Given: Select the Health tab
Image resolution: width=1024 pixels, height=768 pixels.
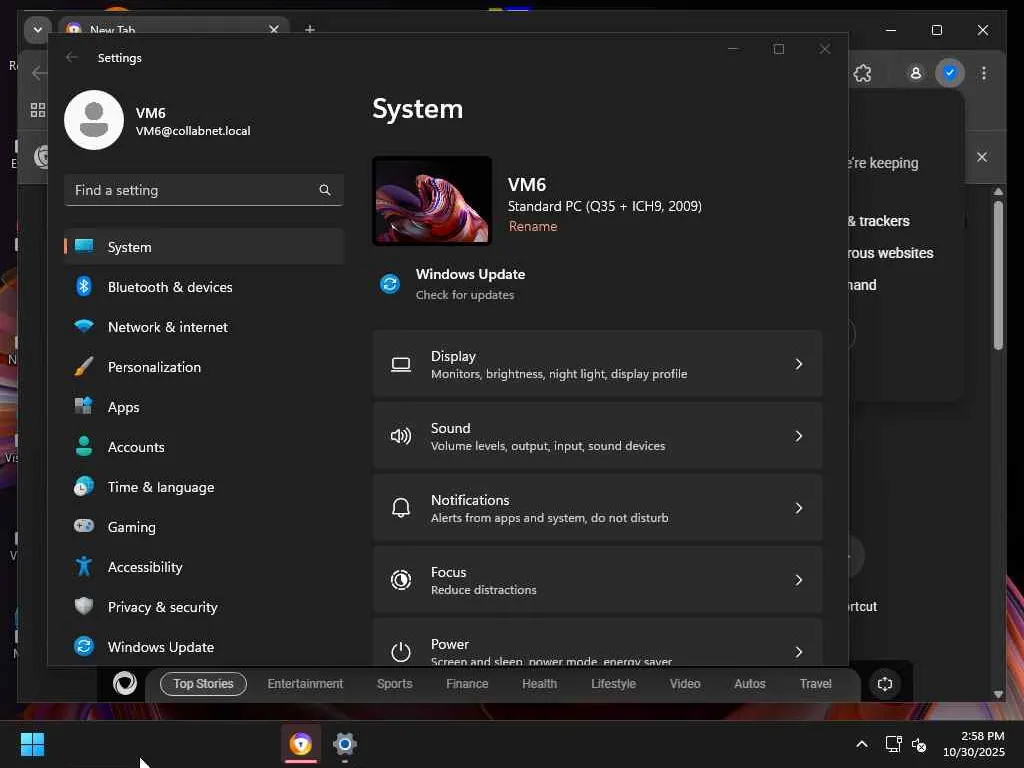Looking at the screenshot, I should click(x=539, y=684).
